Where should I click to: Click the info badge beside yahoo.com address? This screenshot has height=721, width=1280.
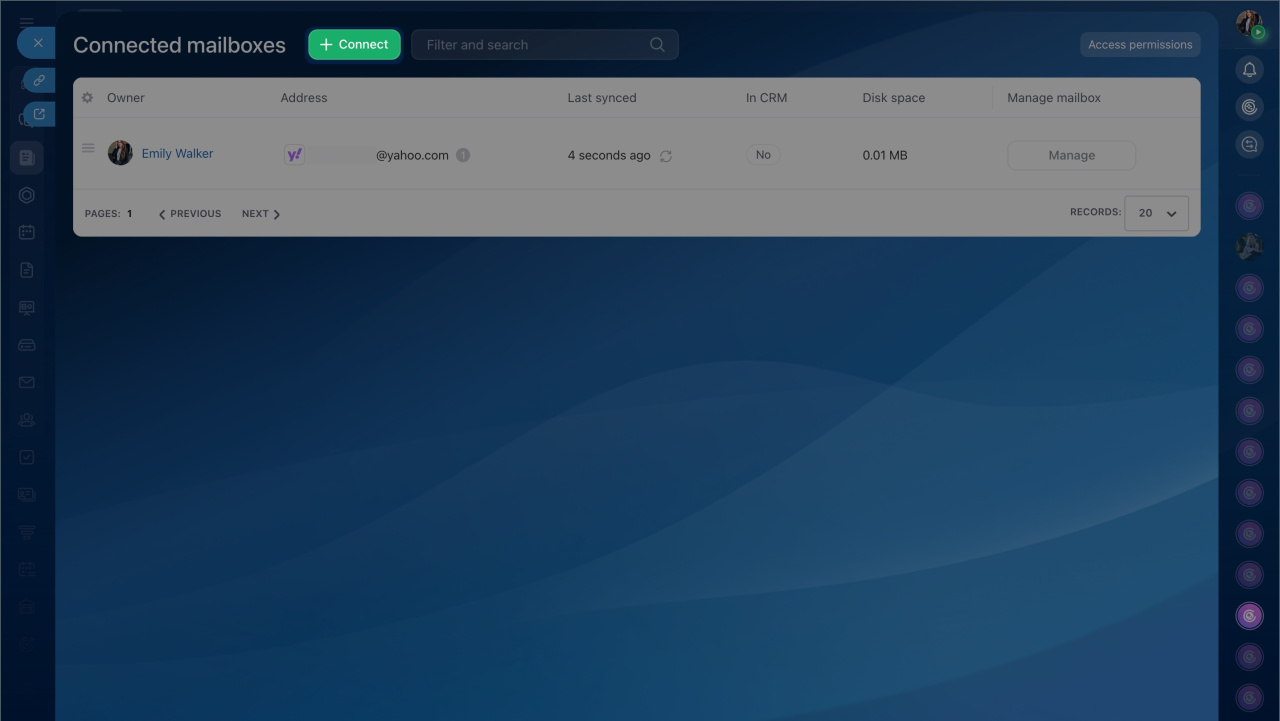[463, 155]
